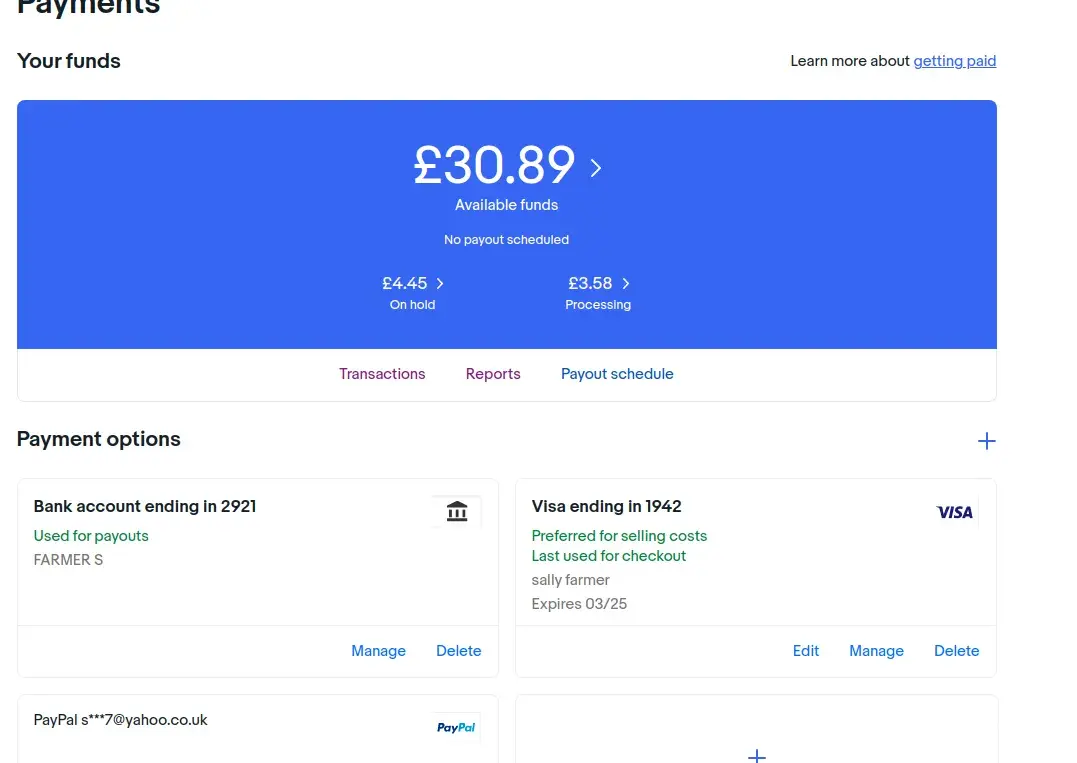Click plus icon in empty payment card

[x=757, y=755]
